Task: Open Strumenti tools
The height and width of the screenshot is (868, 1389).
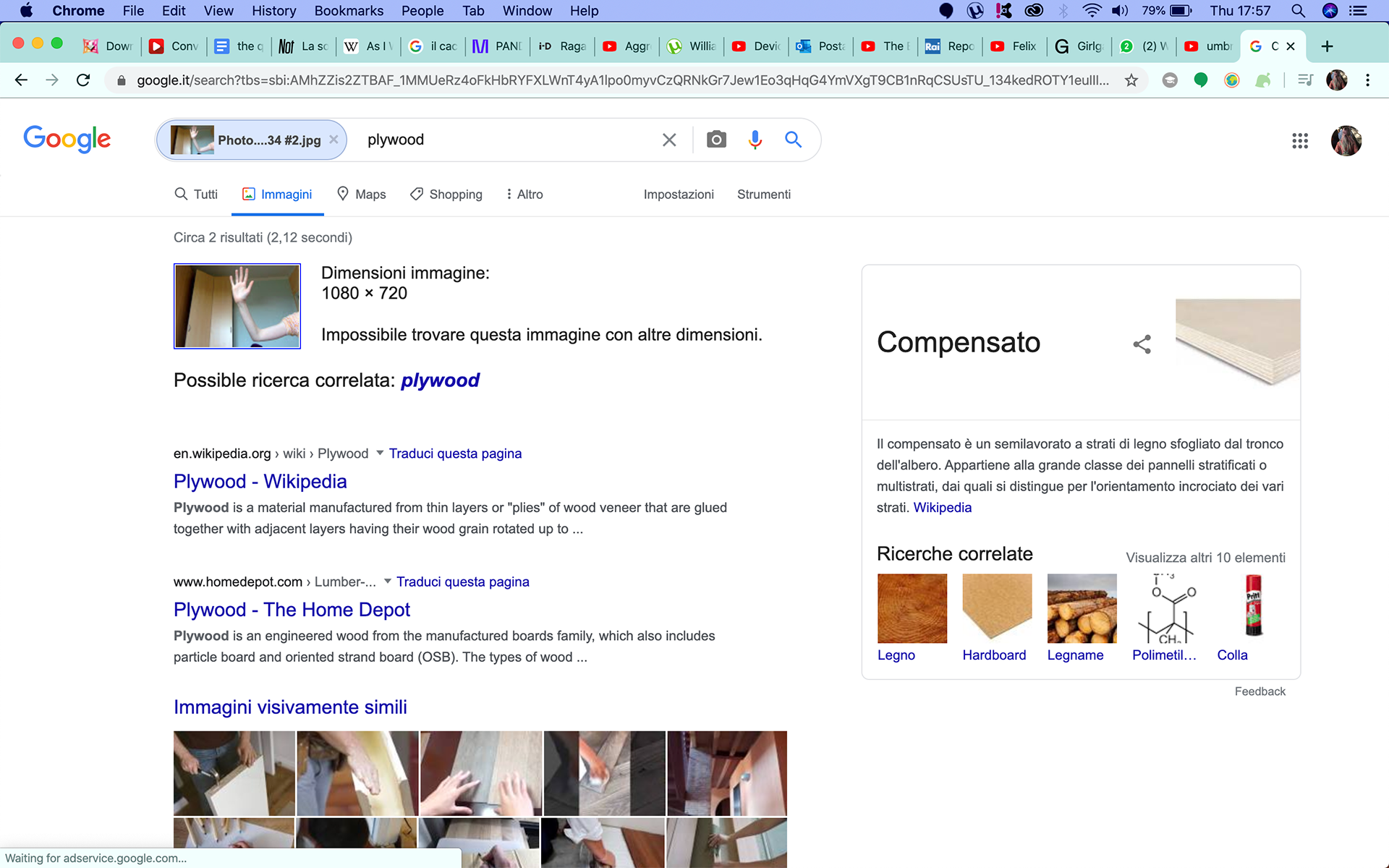Action: coord(764,195)
